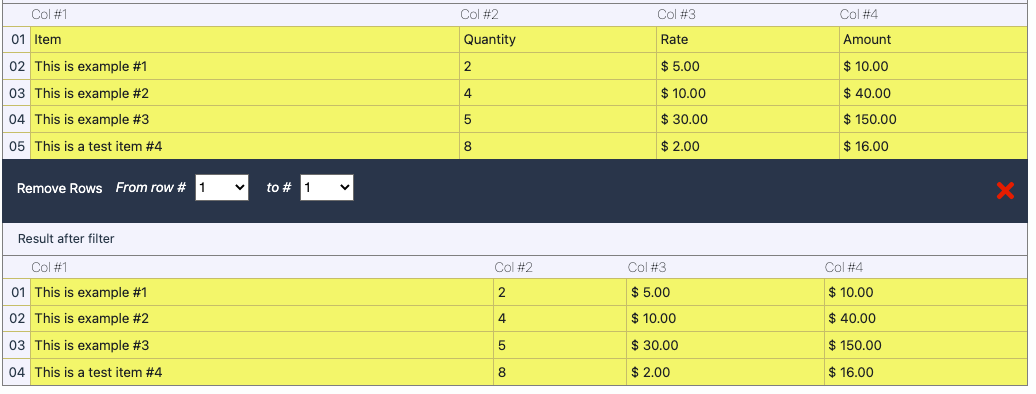Select row number 03 in the top table
The image size is (1036, 394).
coord(17,93)
